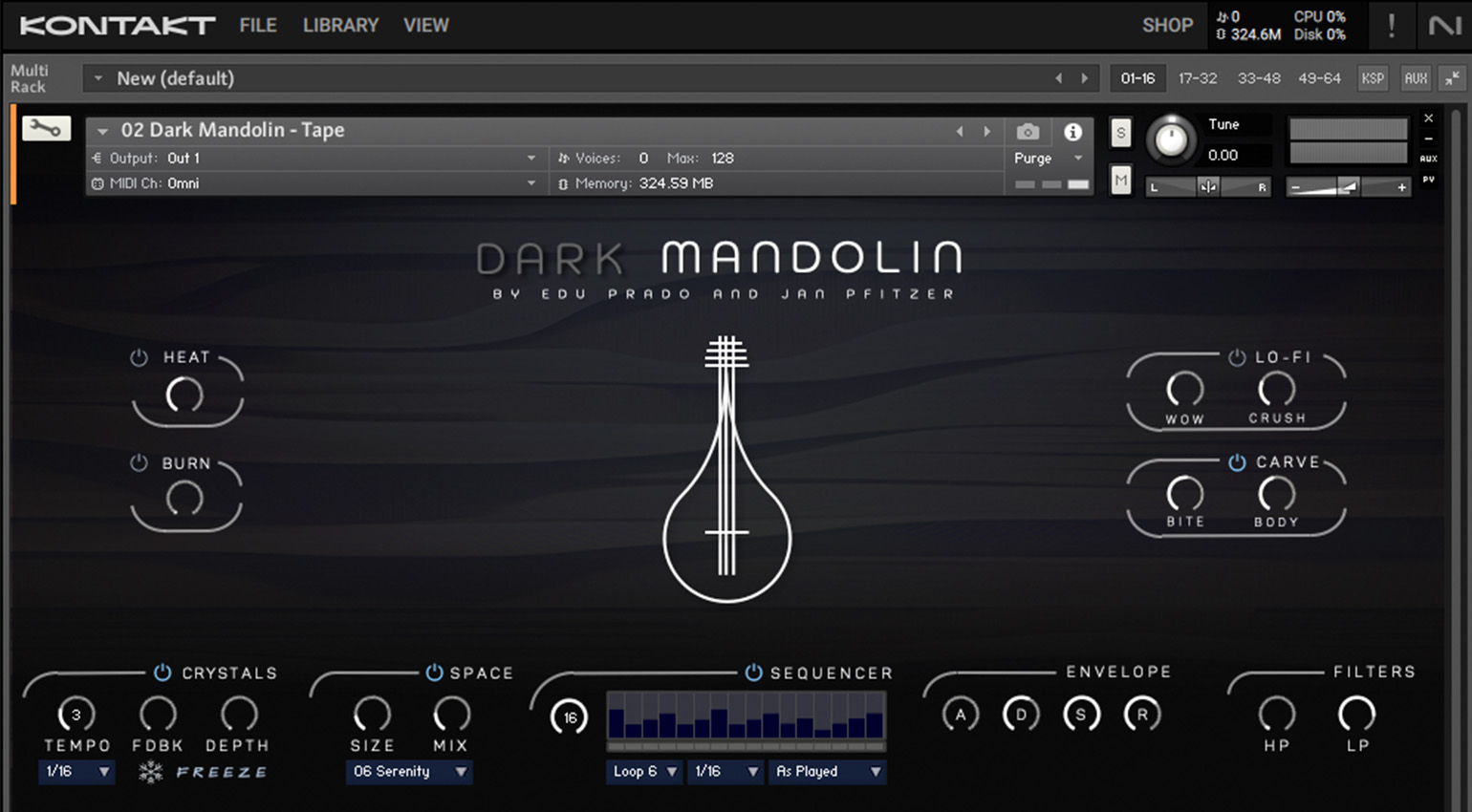
Task: Open the LIBRARY menu
Action: [340, 26]
